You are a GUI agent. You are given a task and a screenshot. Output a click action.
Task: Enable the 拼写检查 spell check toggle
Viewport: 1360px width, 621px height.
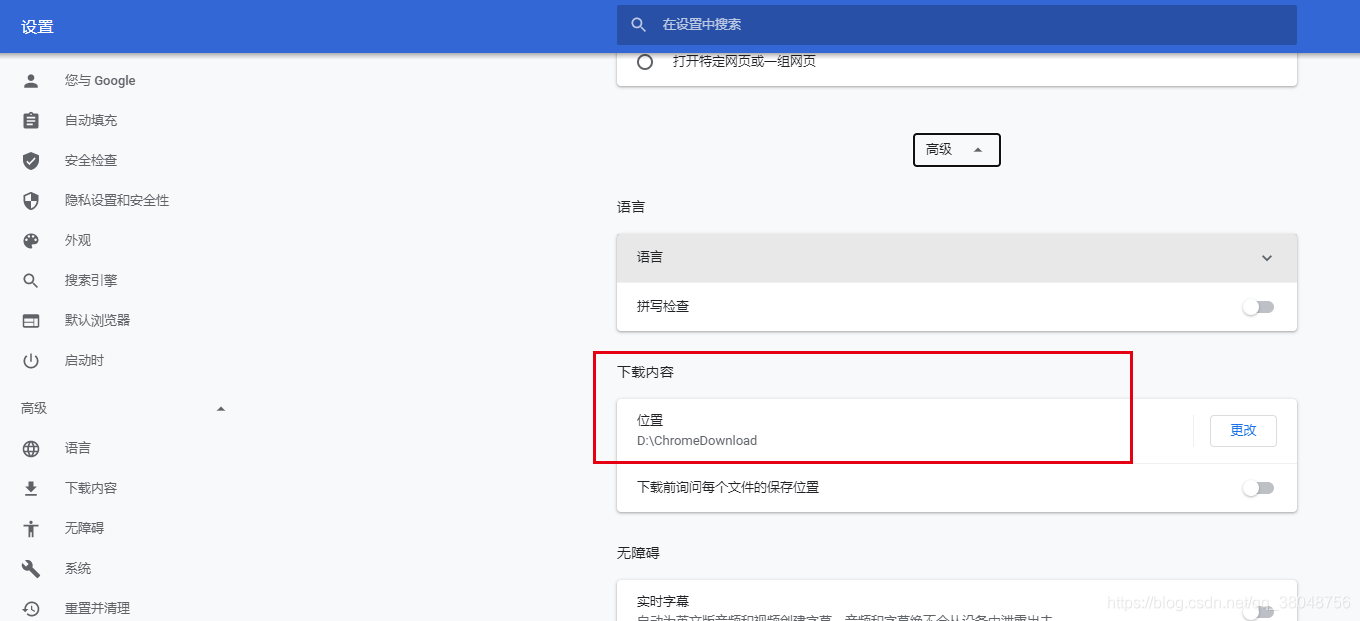[1259, 306]
